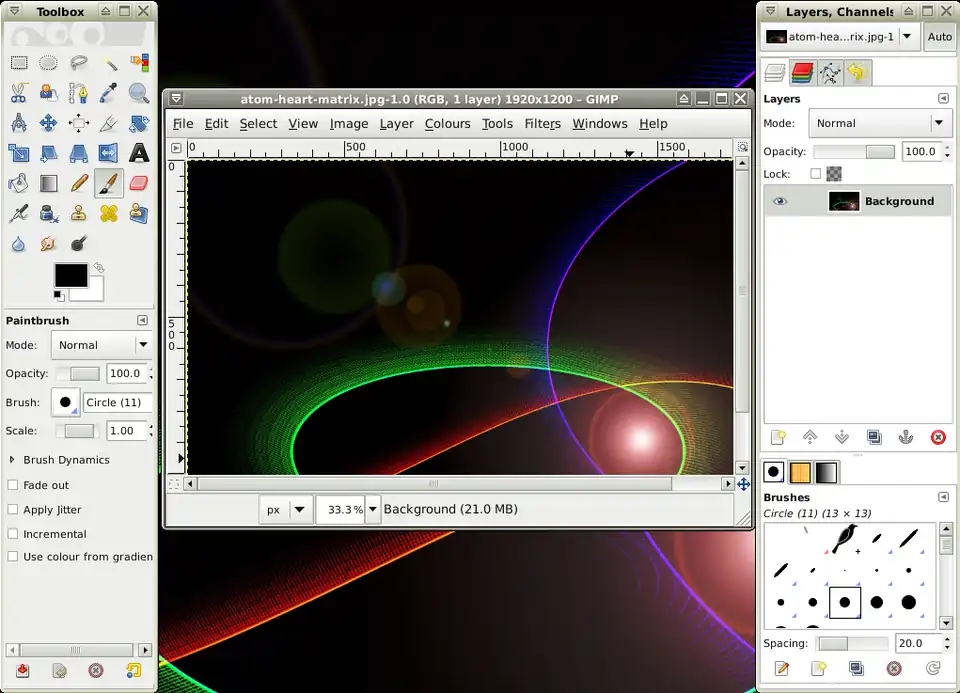Select the Text tool
The image size is (960, 693).
tap(139, 153)
